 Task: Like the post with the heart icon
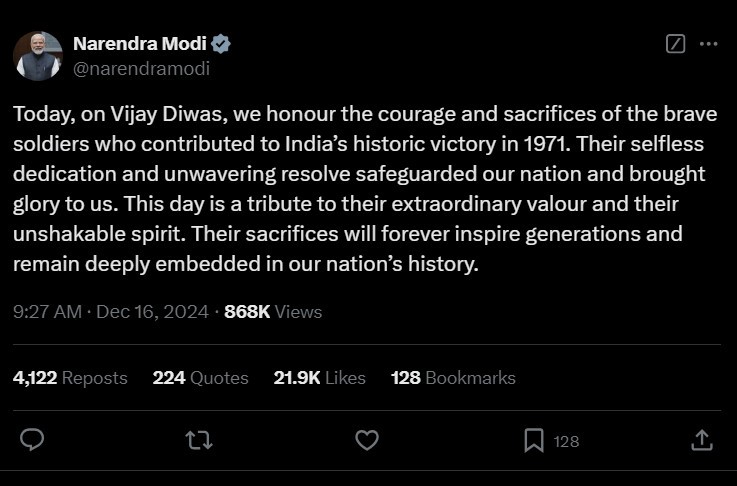point(367,440)
